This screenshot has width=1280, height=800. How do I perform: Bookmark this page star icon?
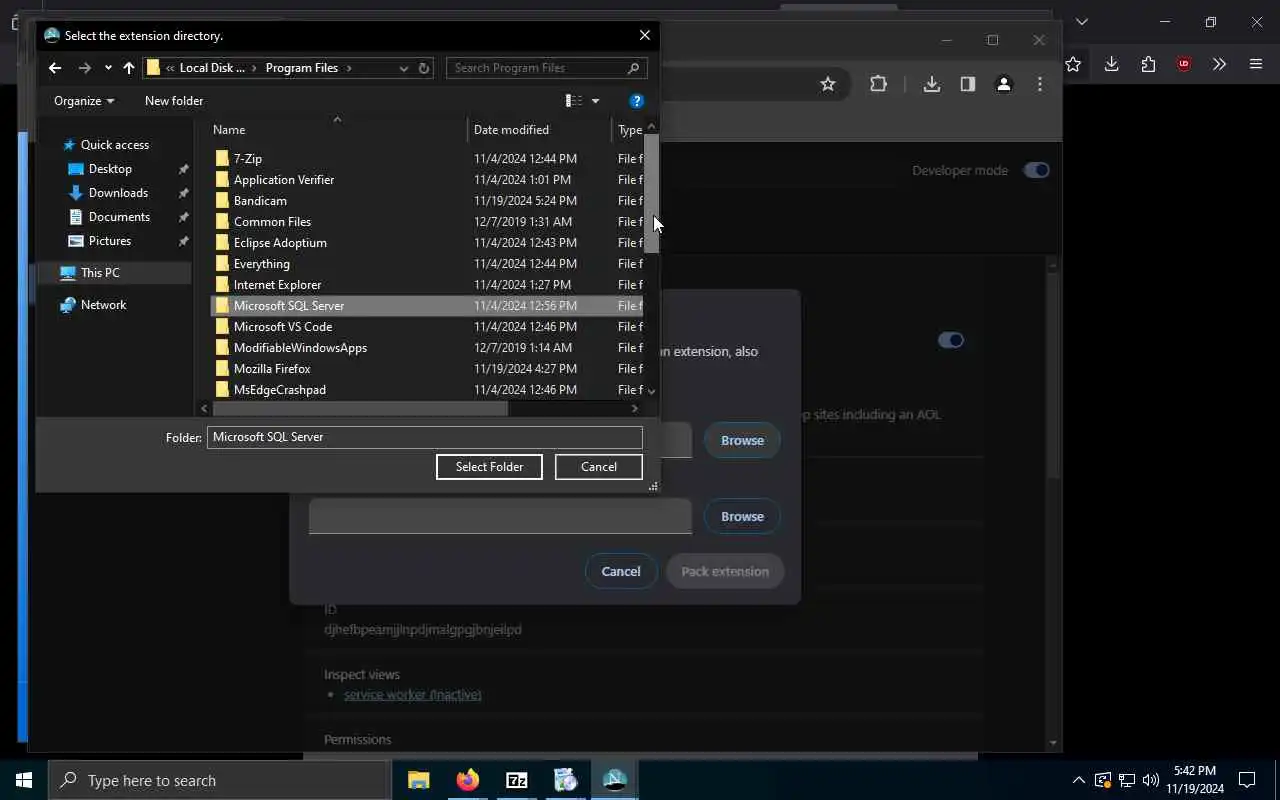tap(828, 84)
